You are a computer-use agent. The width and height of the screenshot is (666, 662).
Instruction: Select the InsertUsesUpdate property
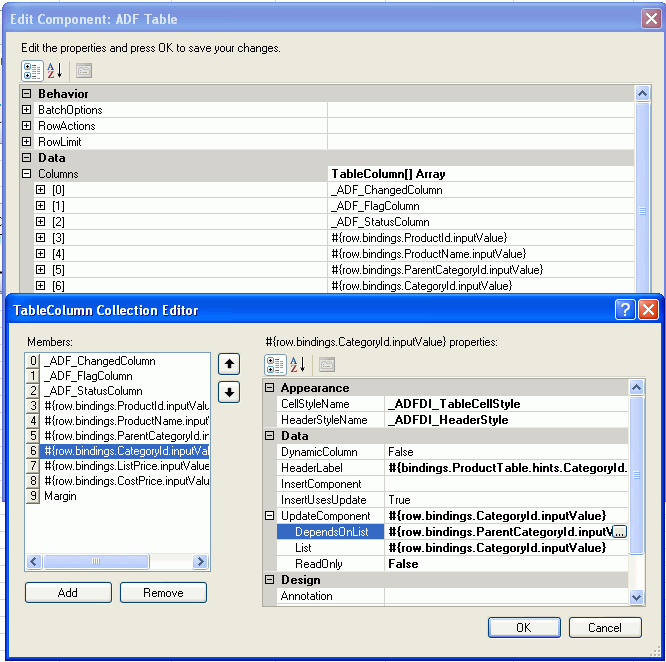tap(452, 500)
